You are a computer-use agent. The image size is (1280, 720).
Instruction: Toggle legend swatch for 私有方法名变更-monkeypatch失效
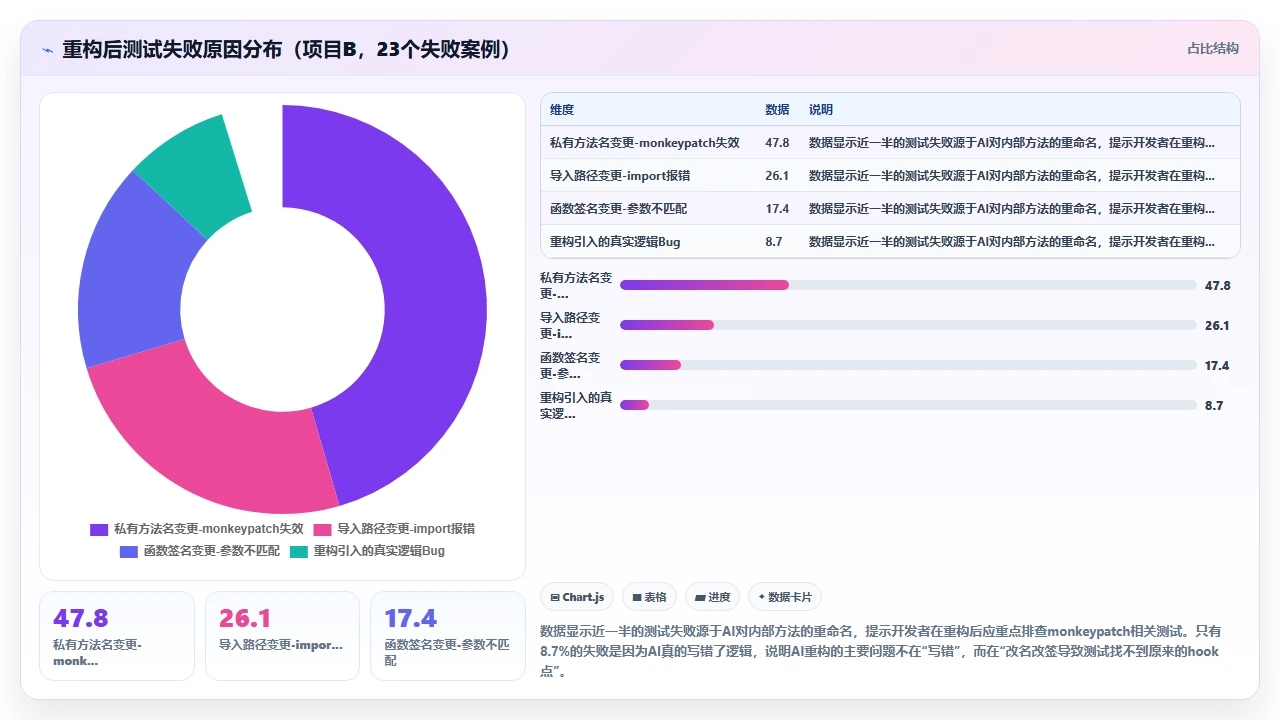98,529
